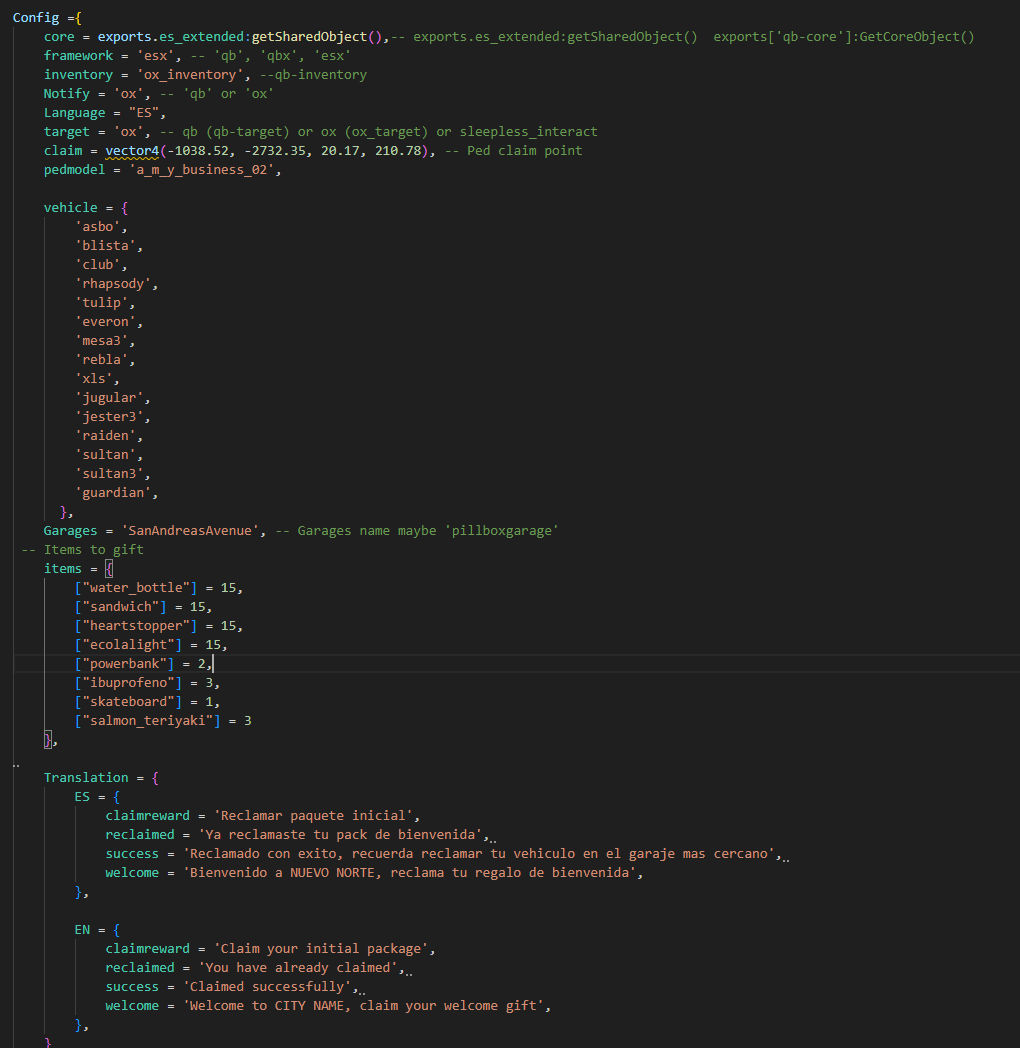The height and width of the screenshot is (1048, 1020).
Task: Click the 'mesa3' vehicle entry
Action: 102,341
